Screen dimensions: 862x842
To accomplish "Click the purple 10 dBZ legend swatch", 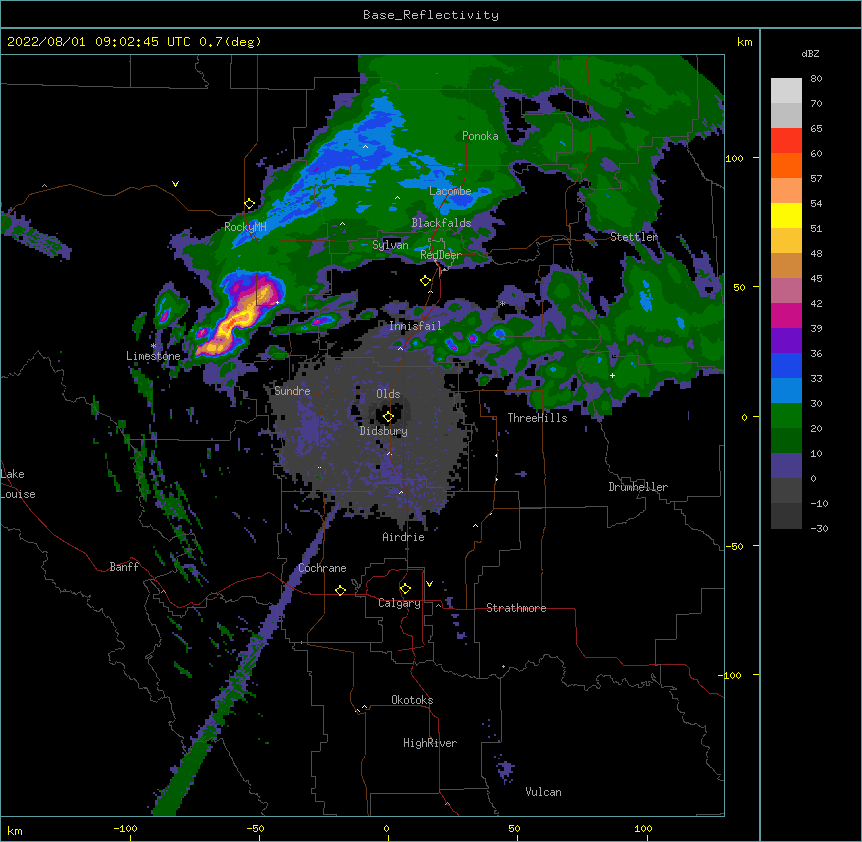I will (786, 466).
